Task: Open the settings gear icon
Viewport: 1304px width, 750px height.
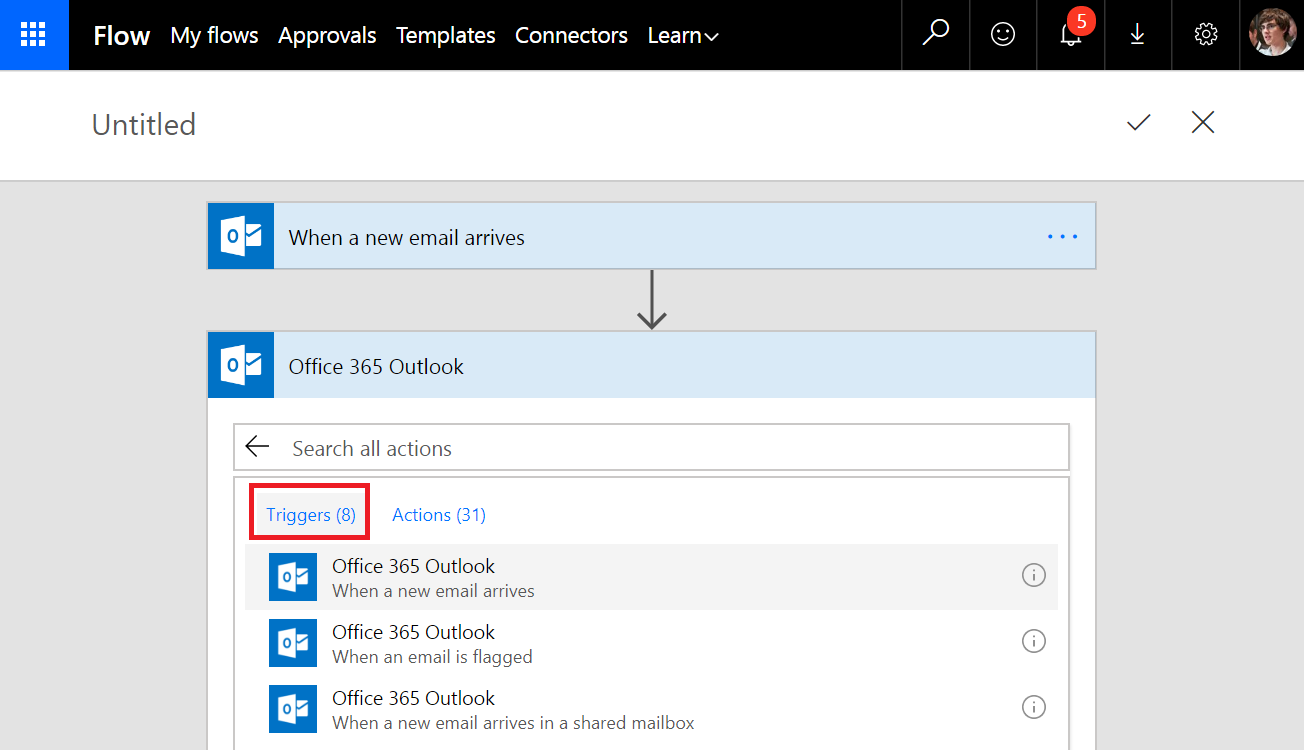Action: pyautogui.click(x=1205, y=35)
